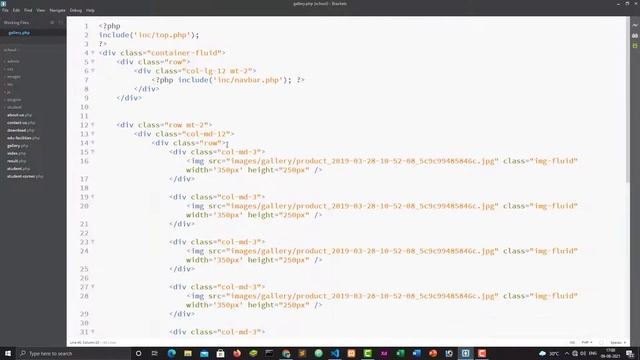Image resolution: width=640 pixels, height=360 pixels.
Task: Click the cursor position in status bar
Action: tap(84, 342)
